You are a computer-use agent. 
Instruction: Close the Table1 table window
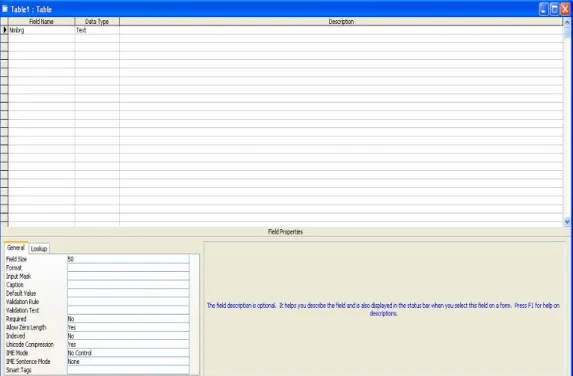click(x=565, y=9)
